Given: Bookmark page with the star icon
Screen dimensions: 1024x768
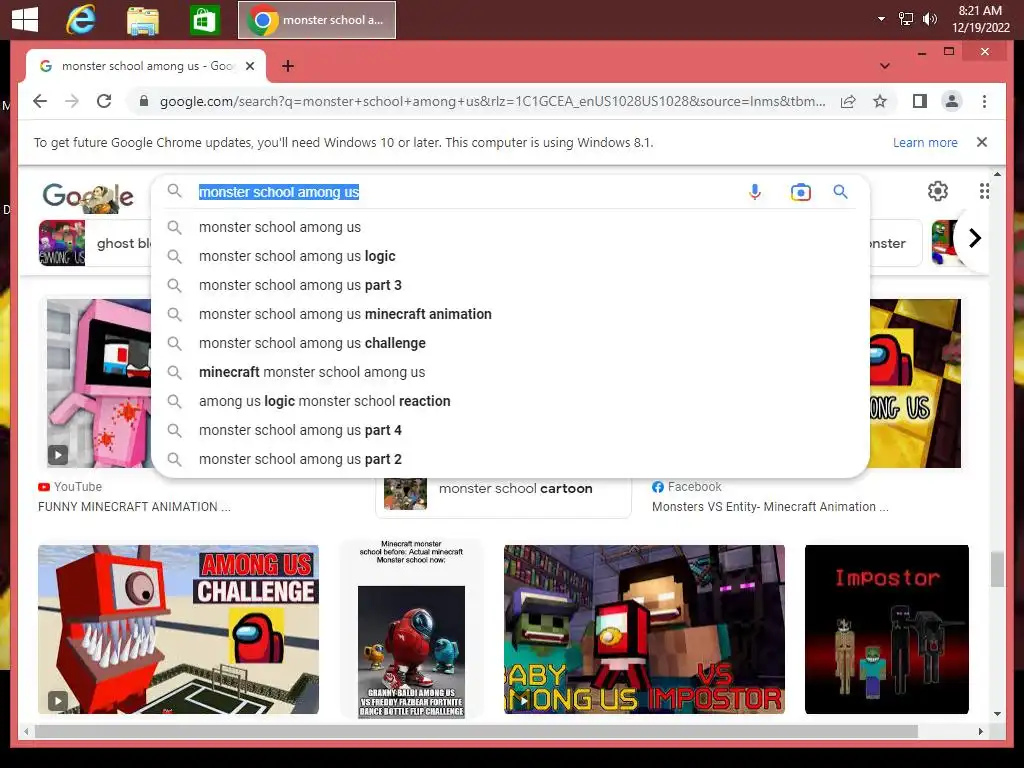Looking at the screenshot, I should pyautogui.click(x=880, y=101).
